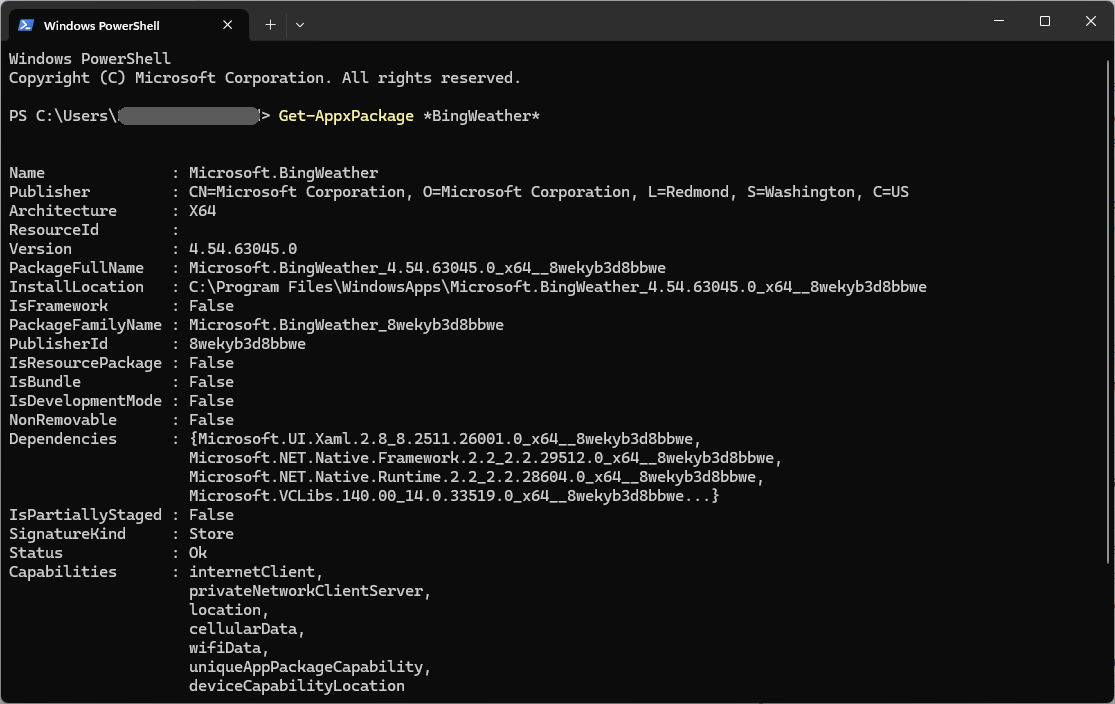Screen dimensions: 1115x704
Task: Click the Microsoft.NET.Native.Framework dependency line
Action: (485, 458)
